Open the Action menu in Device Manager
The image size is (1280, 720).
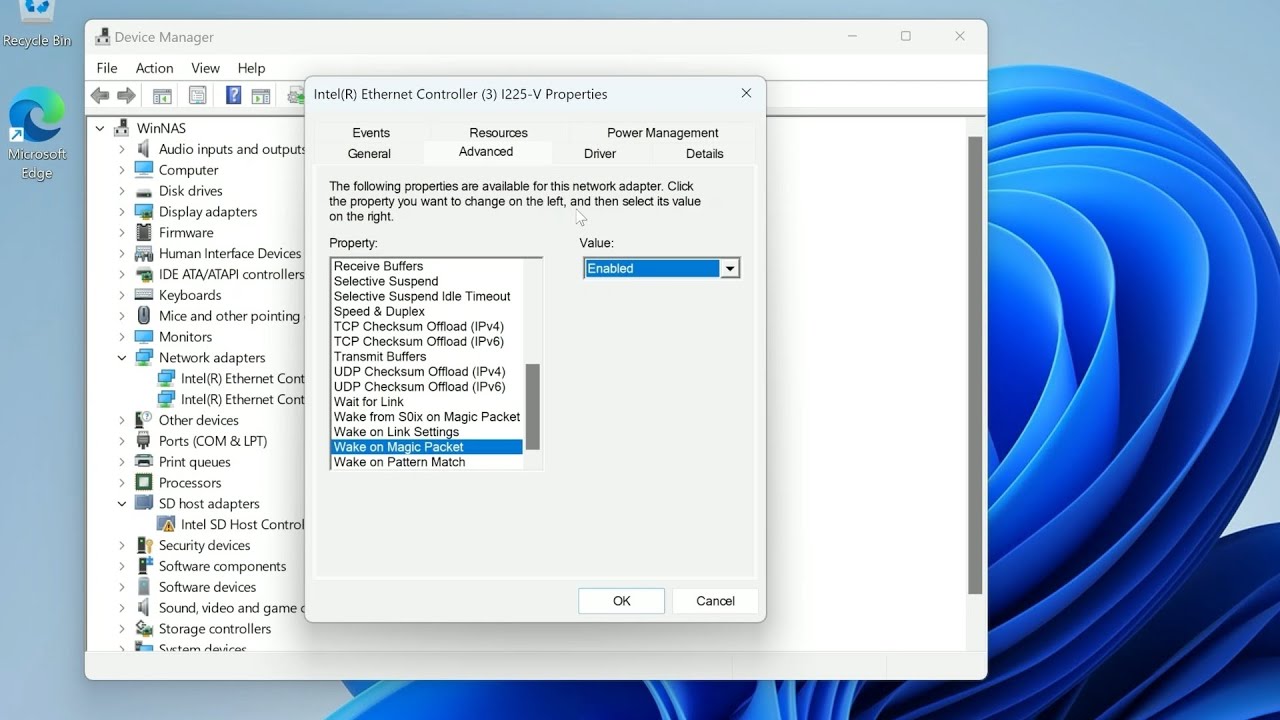click(154, 68)
